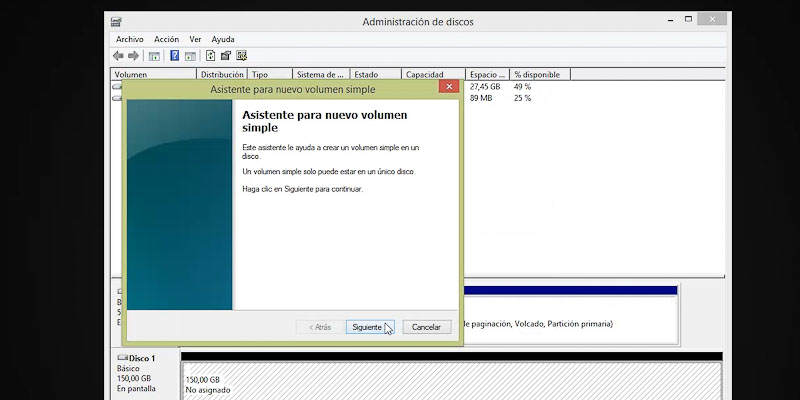The image size is (800, 400).
Task: Toggle the action pane toolbar icon
Action: point(190,56)
